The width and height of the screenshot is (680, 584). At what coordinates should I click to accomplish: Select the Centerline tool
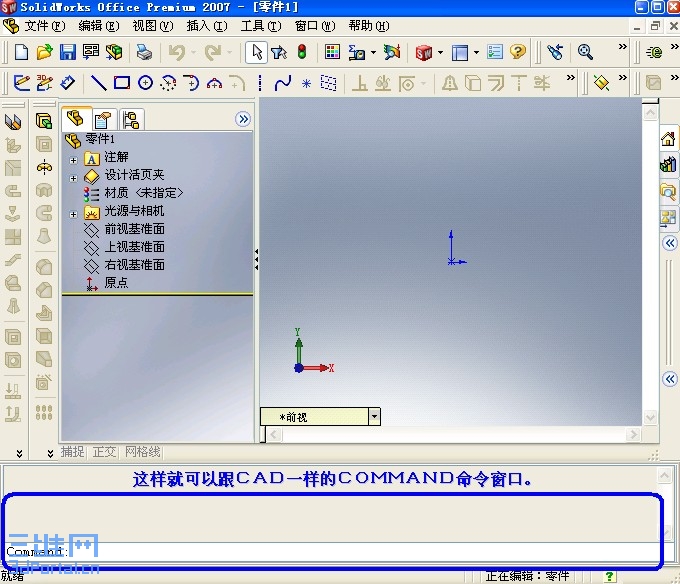point(260,83)
